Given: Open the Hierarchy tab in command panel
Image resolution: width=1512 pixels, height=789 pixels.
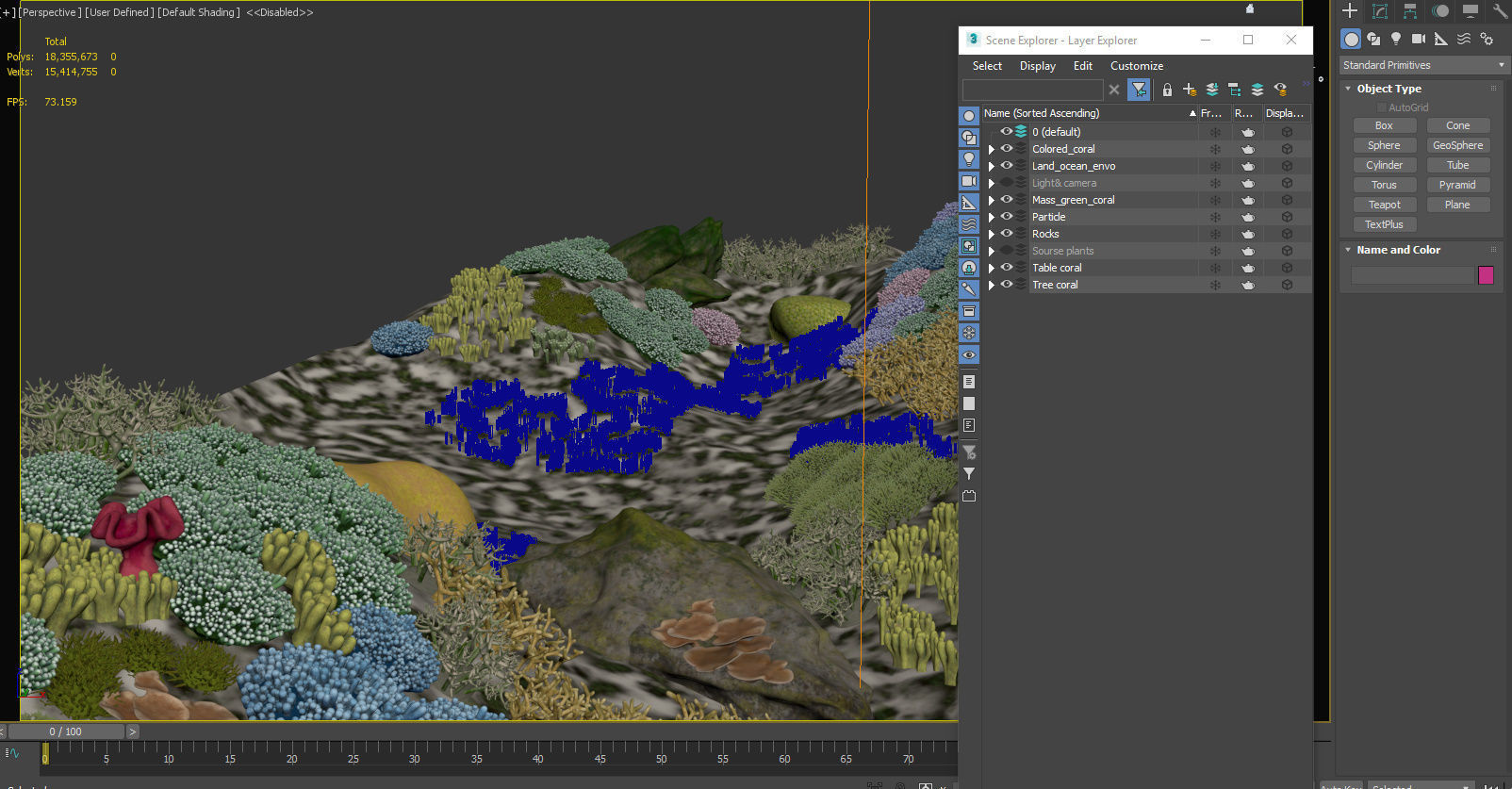Looking at the screenshot, I should tap(1410, 11).
